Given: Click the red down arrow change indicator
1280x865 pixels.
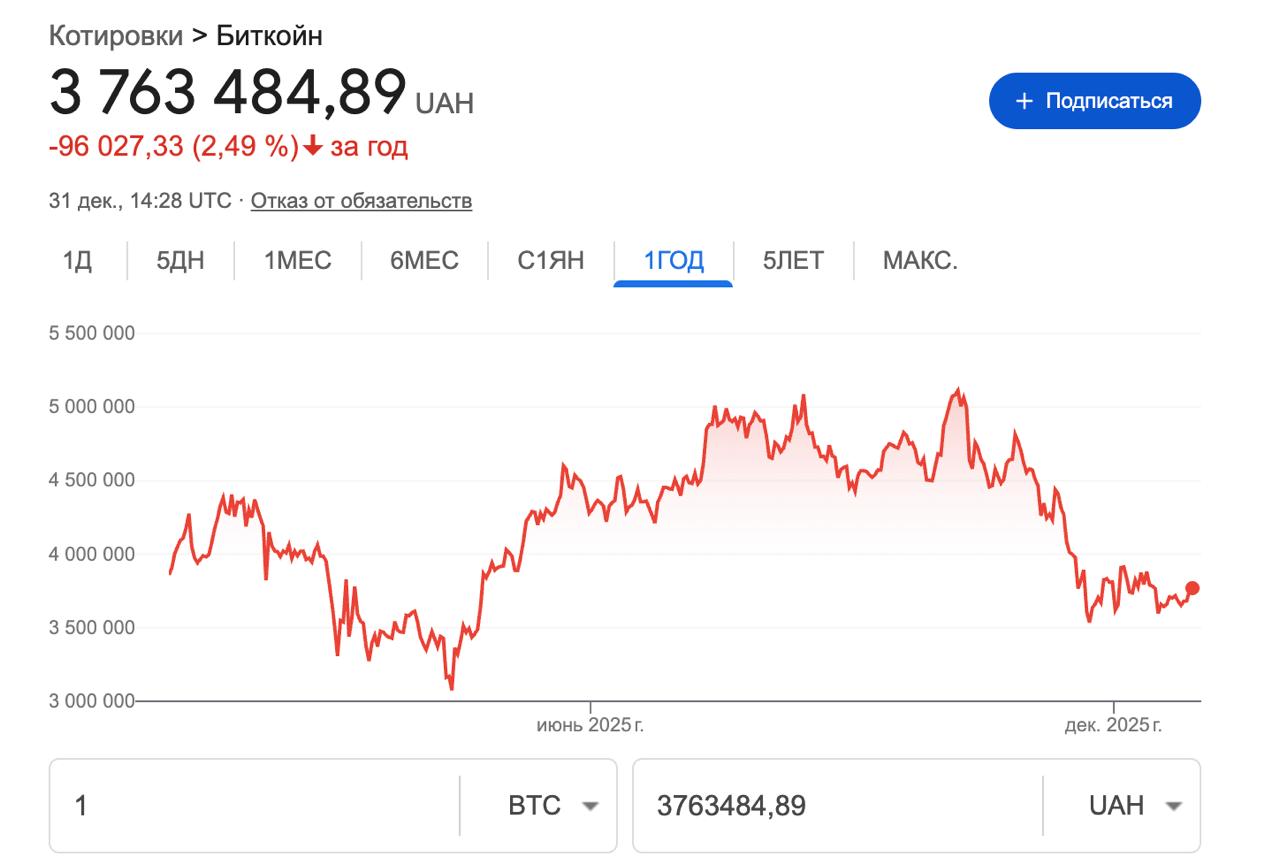Looking at the screenshot, I should pos(313,147).
